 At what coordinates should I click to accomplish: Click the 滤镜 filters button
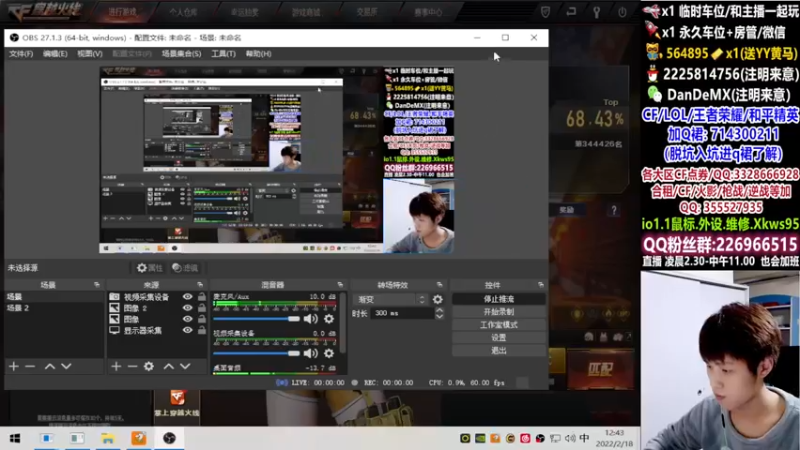[x=185, y=268]
